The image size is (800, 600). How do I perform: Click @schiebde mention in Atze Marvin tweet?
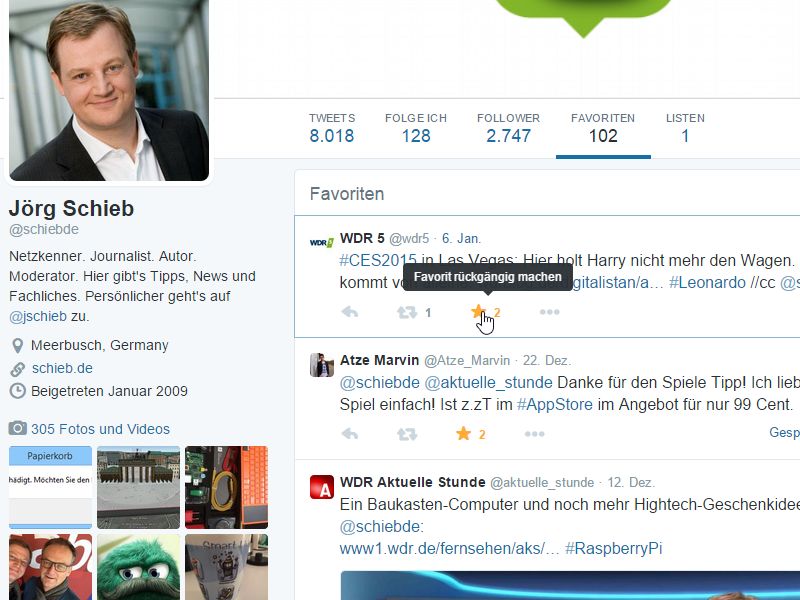tap(380, 383)
